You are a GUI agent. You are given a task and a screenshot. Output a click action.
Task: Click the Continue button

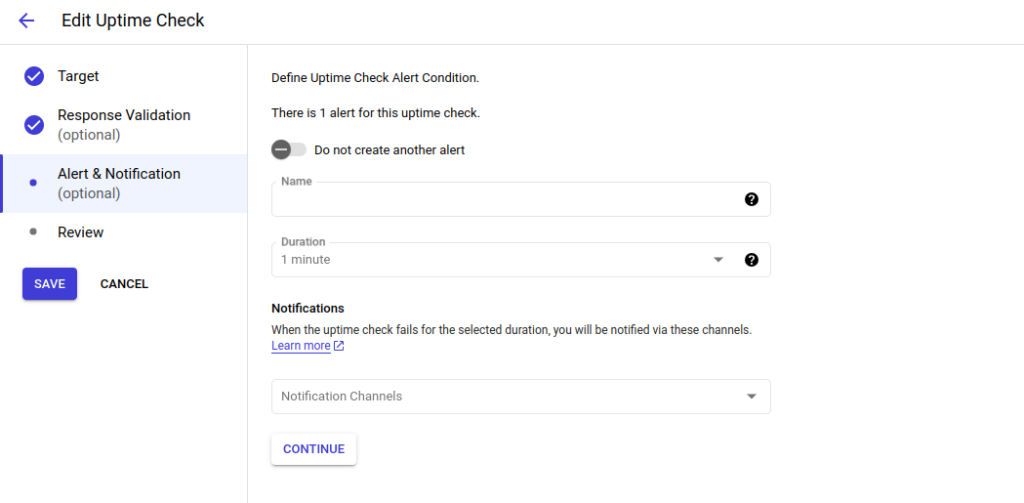(x=313, y=449)
